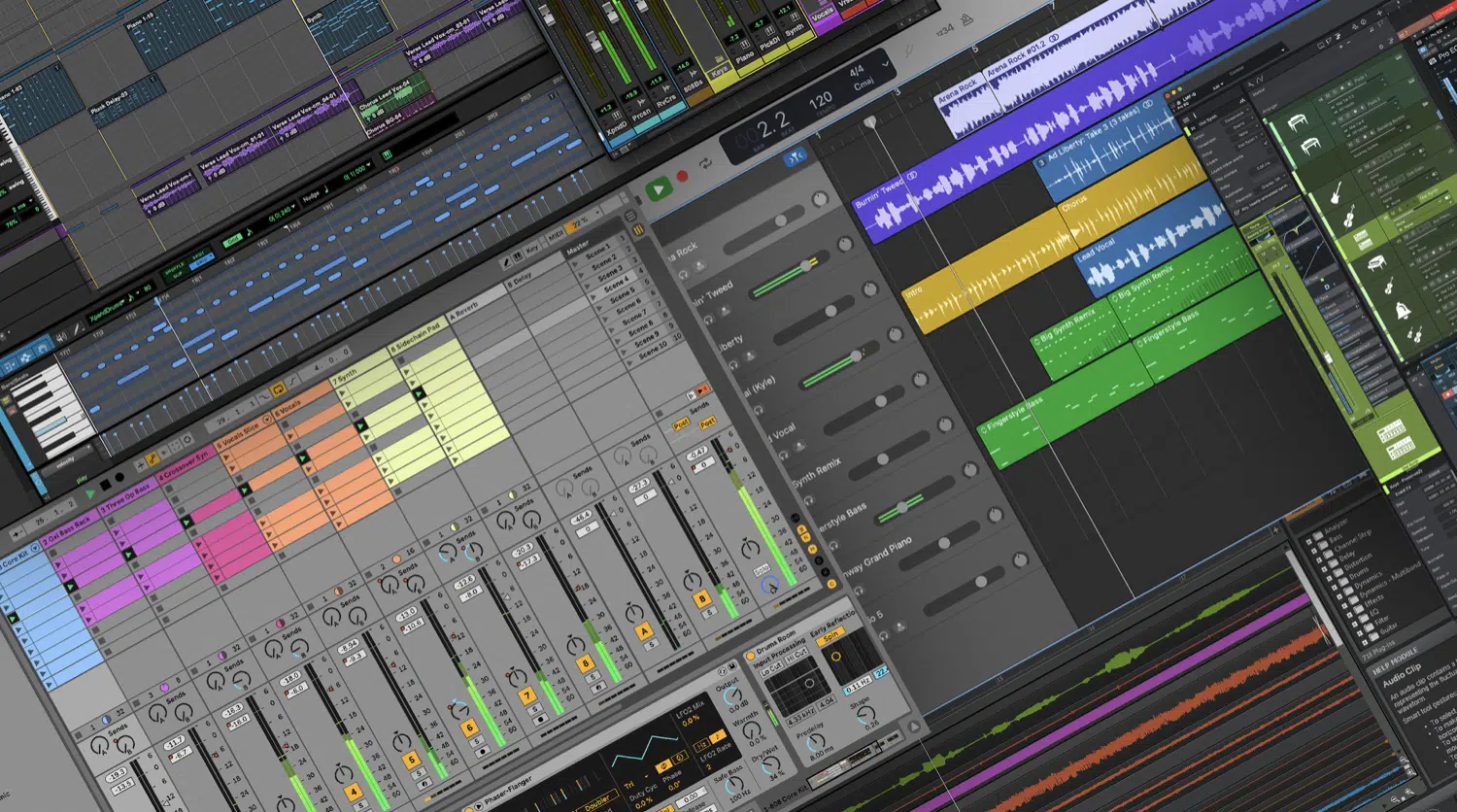Click the yellow key icon above Crossover Syn
The height and width of the screenshot is (812, 1457).
tap(152, 457)
